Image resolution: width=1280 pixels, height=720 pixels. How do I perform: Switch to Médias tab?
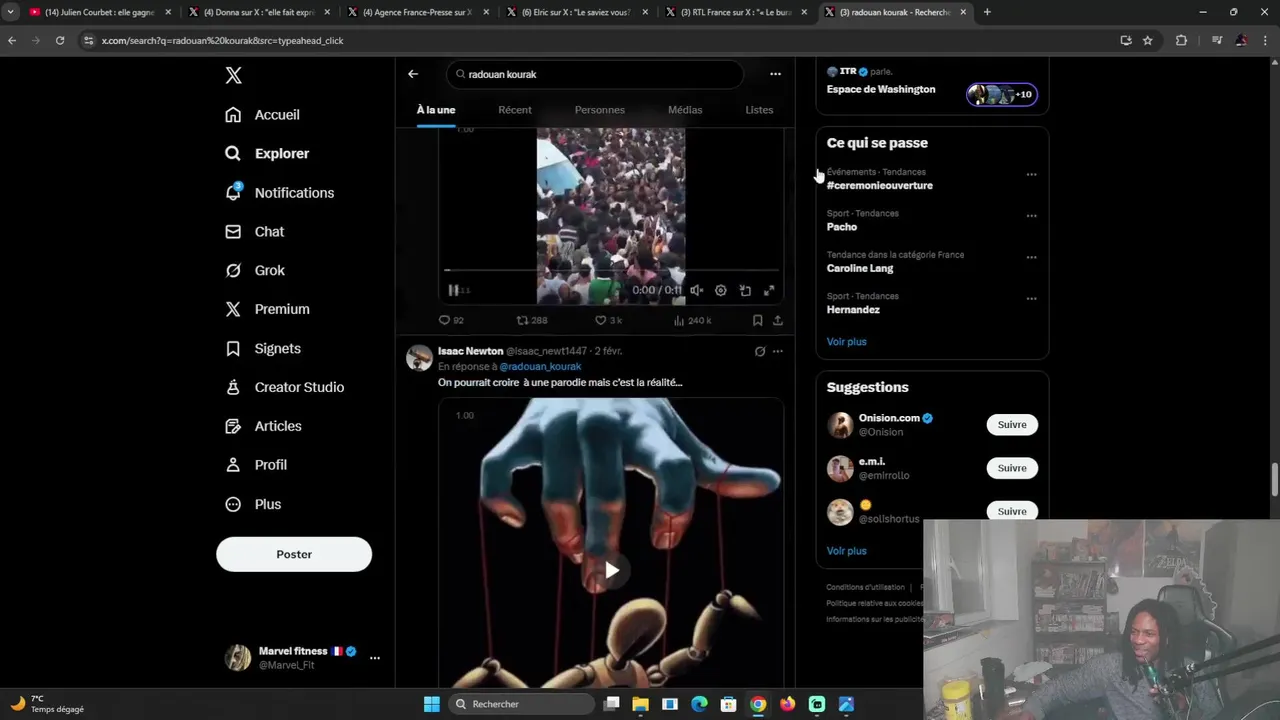tap(685, 110)
